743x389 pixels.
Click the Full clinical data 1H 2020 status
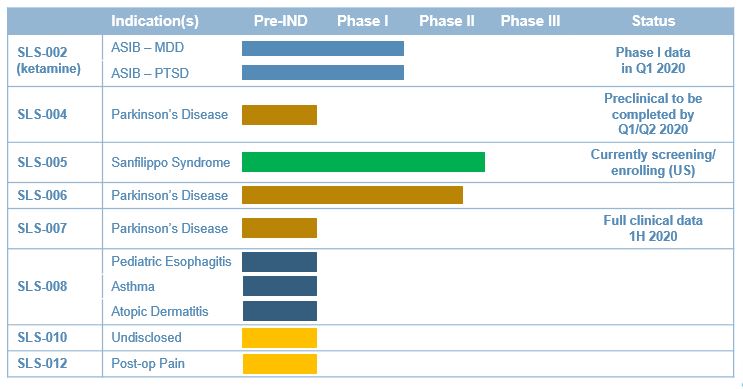(x=653, y=228)
